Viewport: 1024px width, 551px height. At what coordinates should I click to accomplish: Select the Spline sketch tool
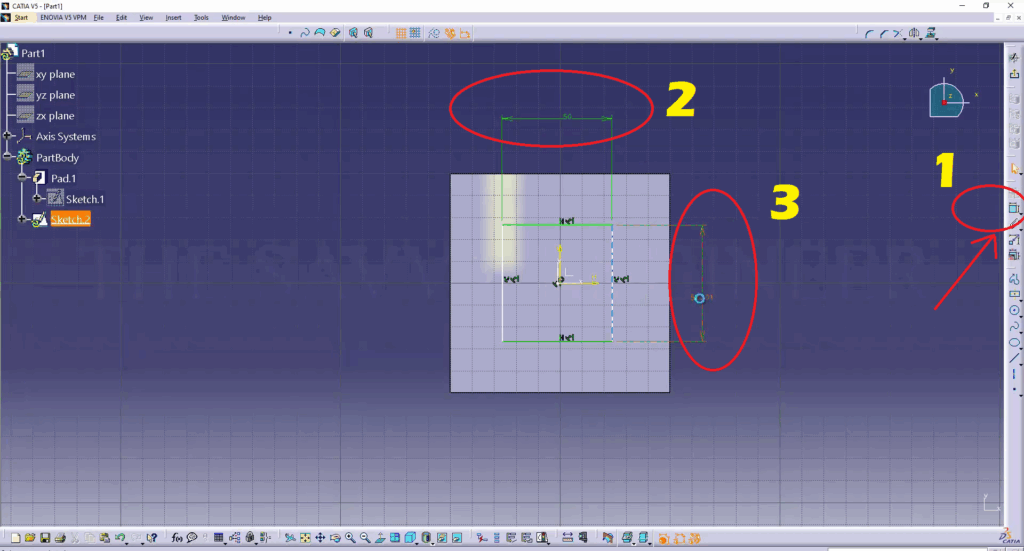pos(1014,326)
